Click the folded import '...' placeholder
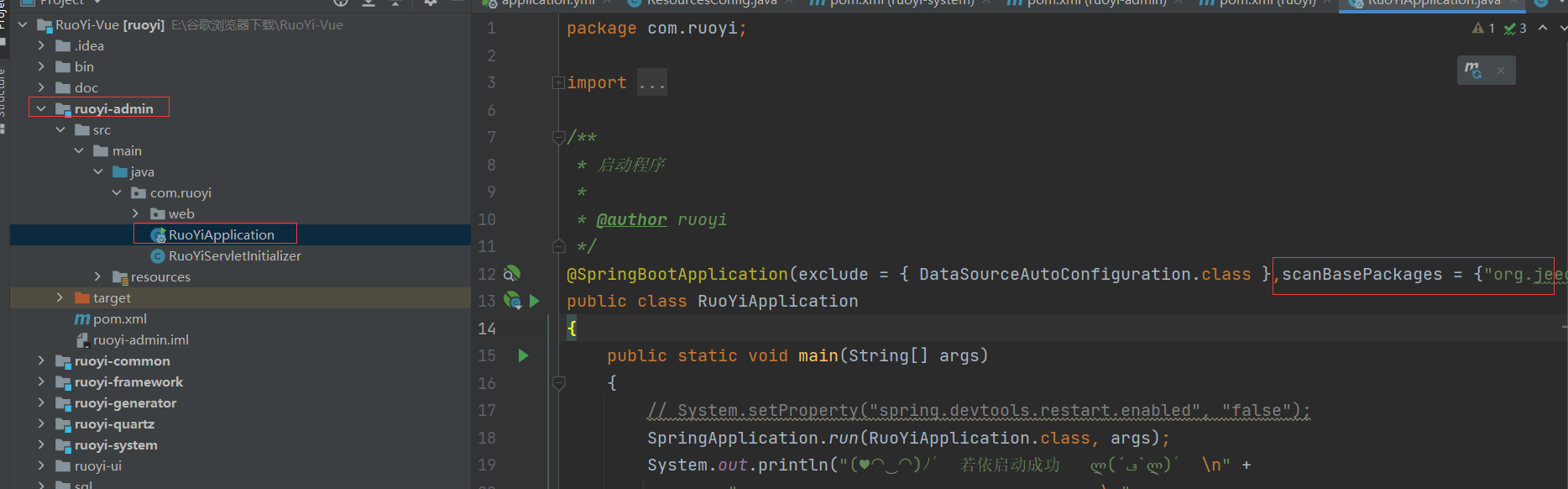 tap(652, 82)
